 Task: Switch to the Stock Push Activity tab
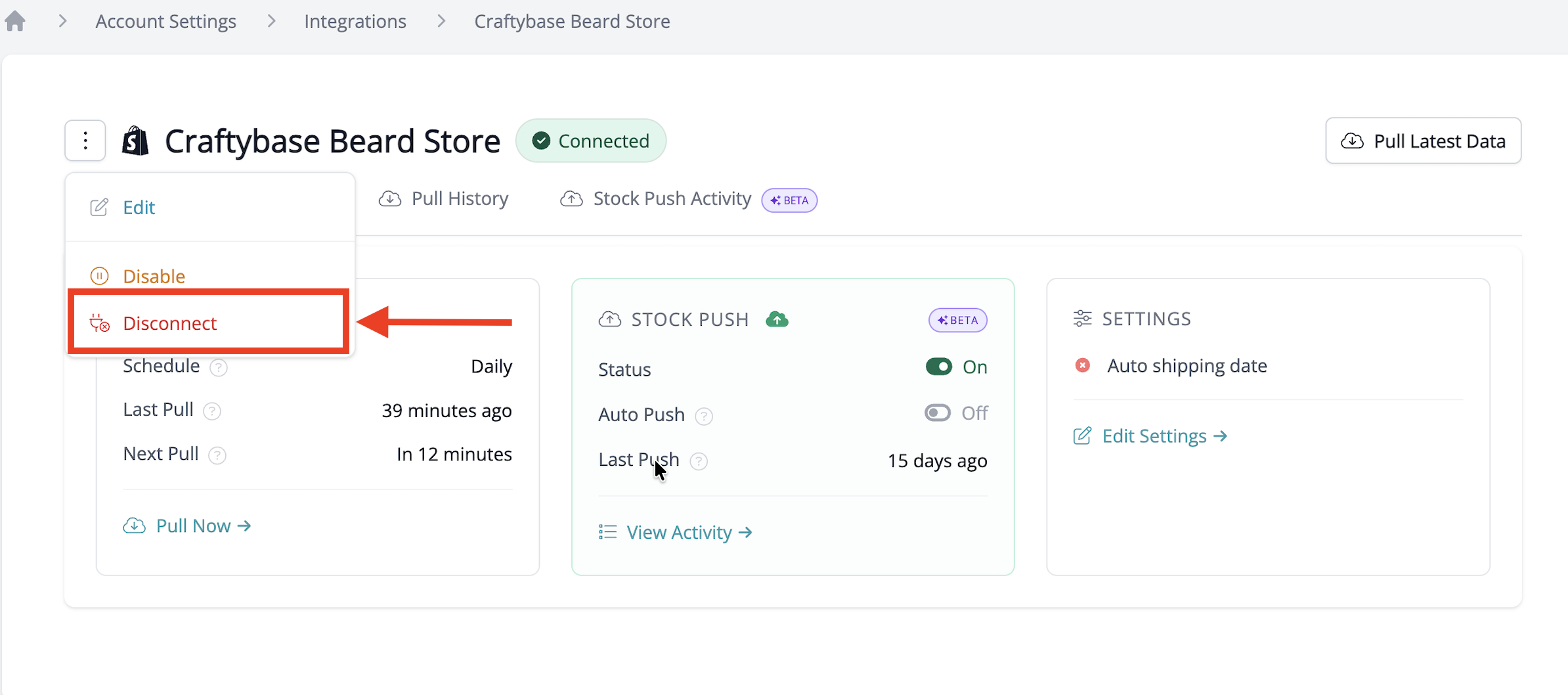[x=655, y=198]
